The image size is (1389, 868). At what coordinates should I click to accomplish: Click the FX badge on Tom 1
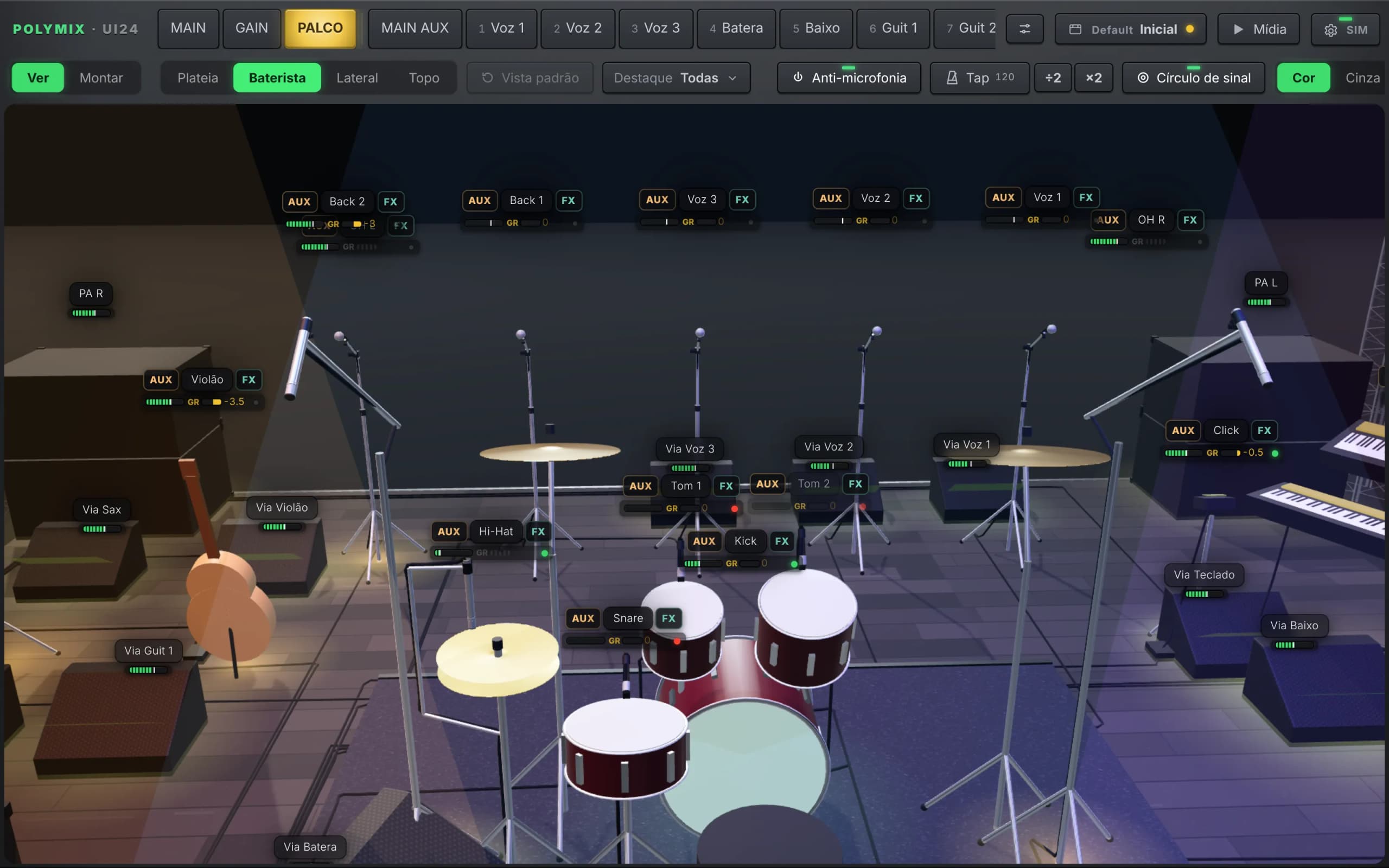click(x=726, y=486)
